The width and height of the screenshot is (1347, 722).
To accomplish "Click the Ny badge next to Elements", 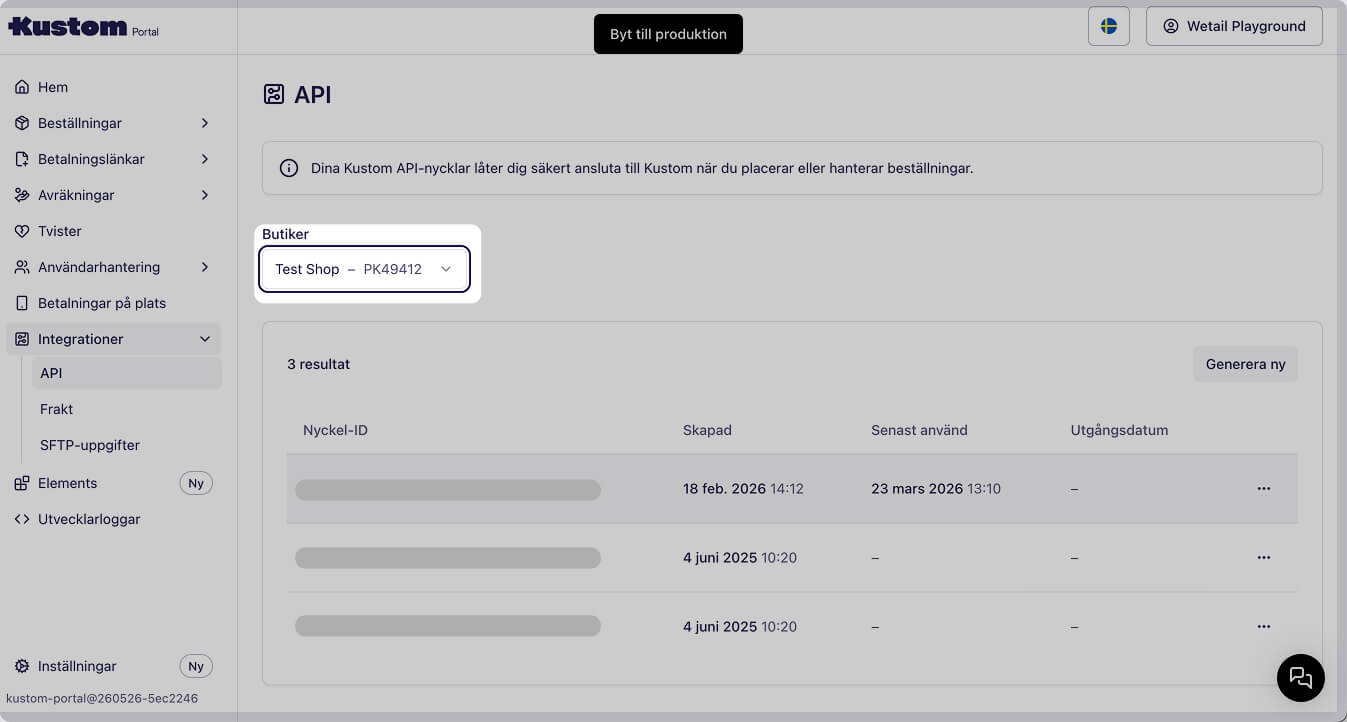I will [x=196, y=483].
